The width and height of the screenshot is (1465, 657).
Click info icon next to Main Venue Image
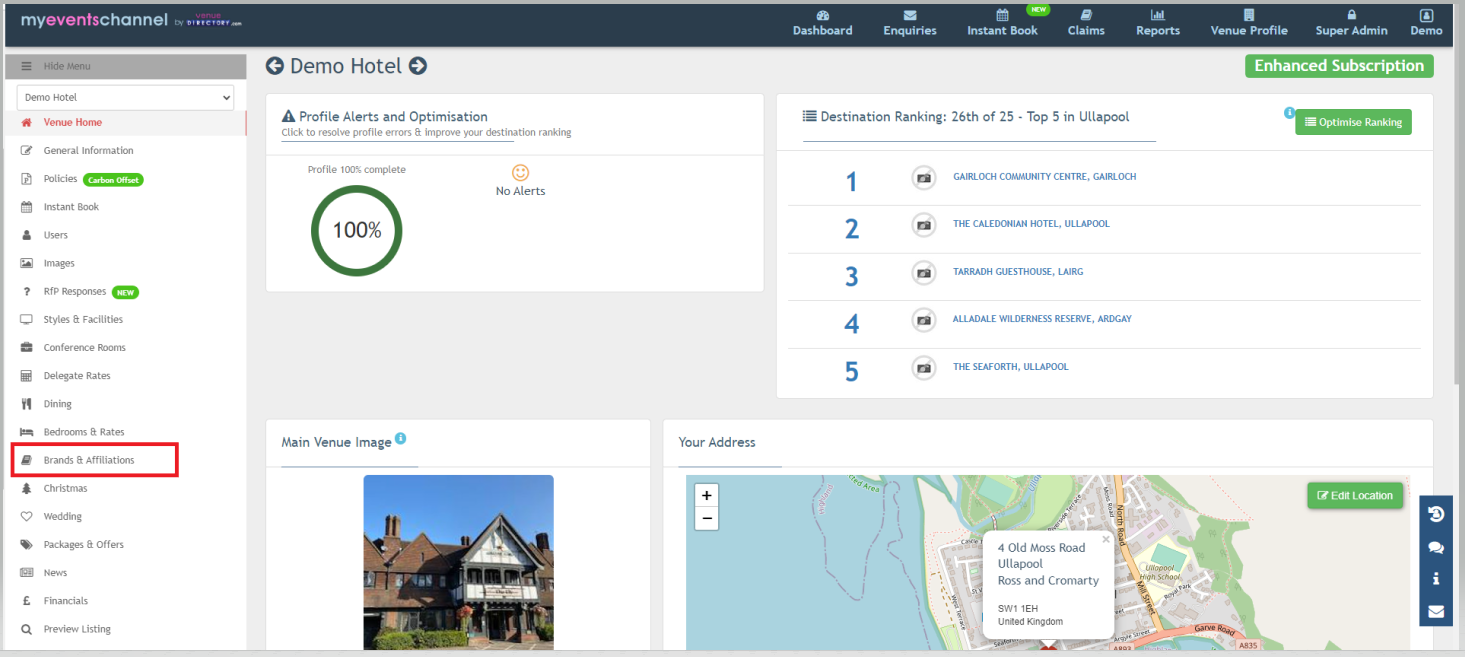click(x=401, y=438)
